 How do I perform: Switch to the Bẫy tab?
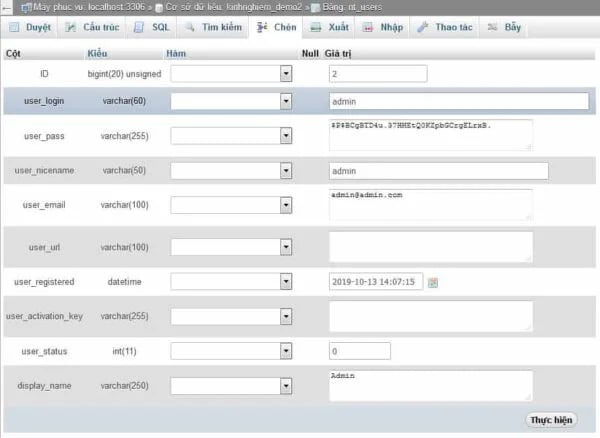pyautogui.click(x=504, y=27)
